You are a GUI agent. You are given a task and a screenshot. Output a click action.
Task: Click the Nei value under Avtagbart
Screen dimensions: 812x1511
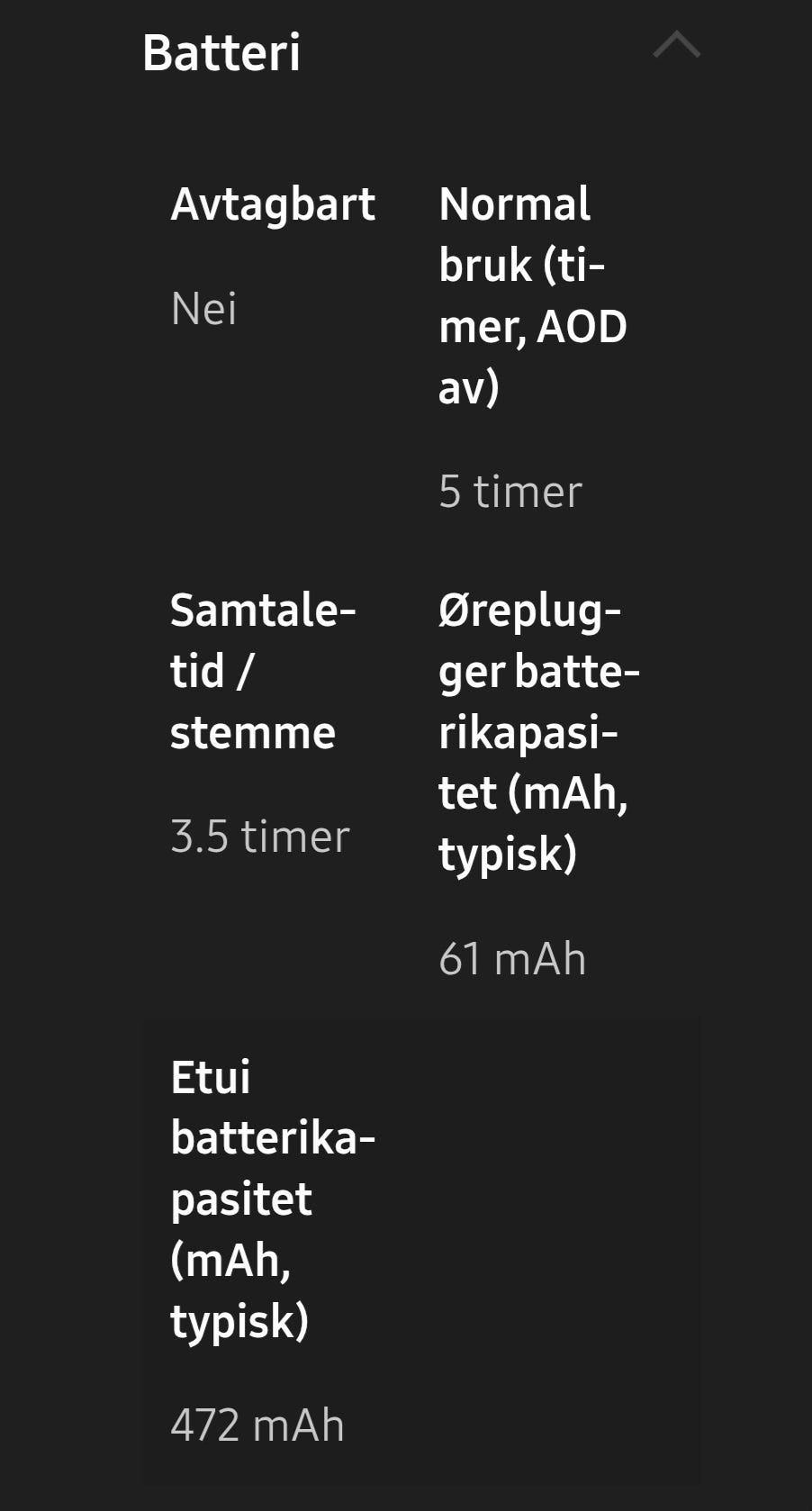point(204,309)
